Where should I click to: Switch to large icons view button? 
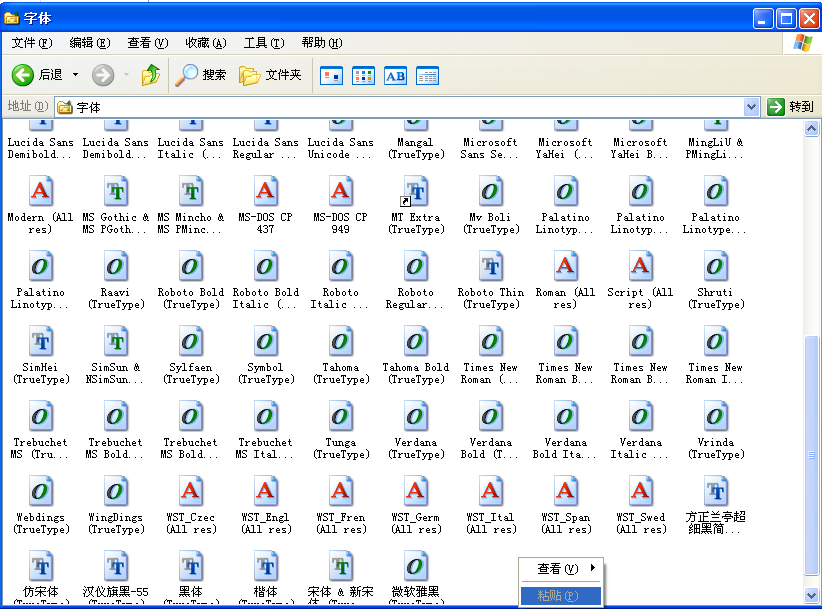pos(331,76)
